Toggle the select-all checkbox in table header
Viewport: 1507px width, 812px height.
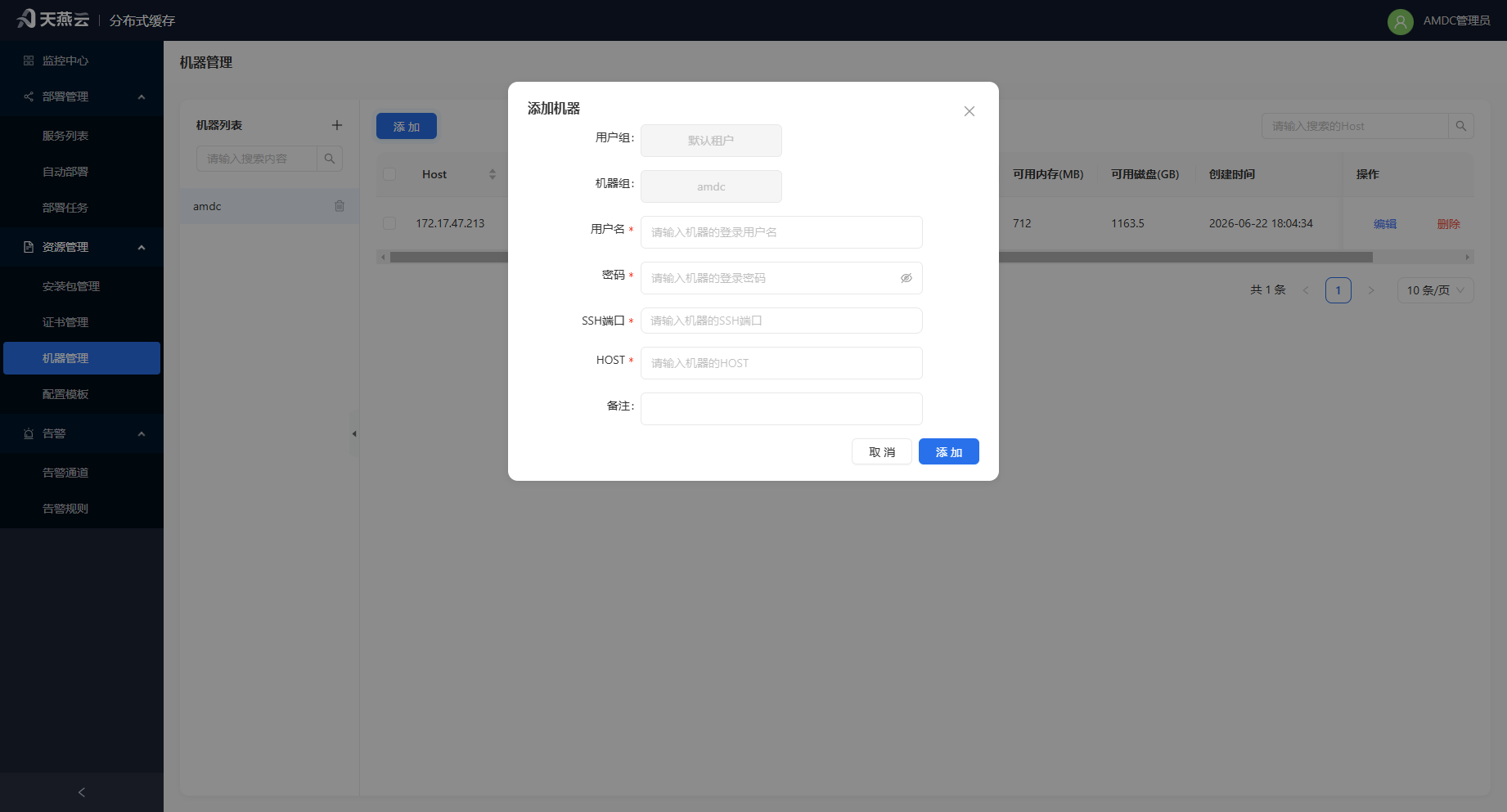(389, 174)
